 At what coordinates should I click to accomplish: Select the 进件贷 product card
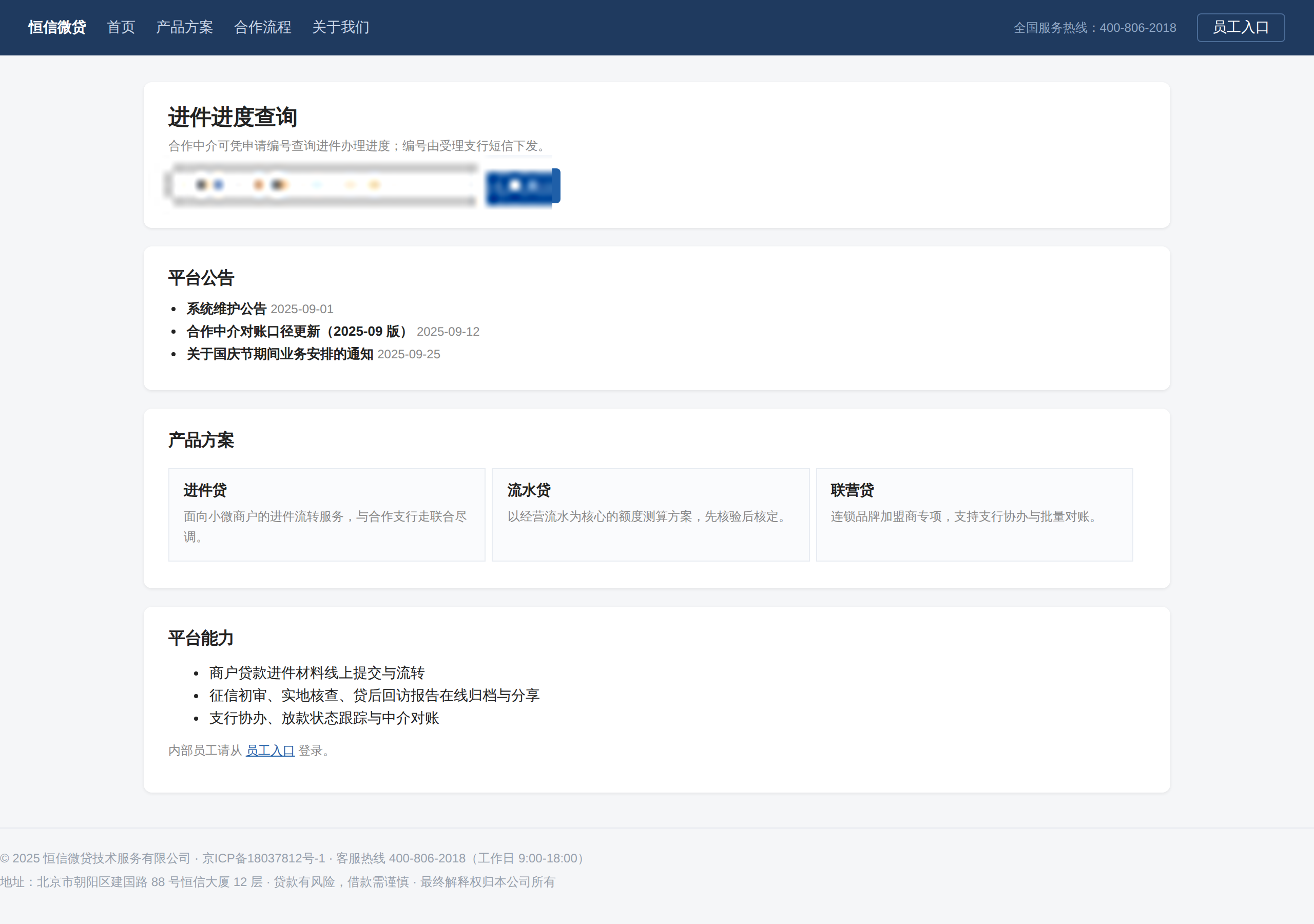pyautogui.click(x=327, y=515)
